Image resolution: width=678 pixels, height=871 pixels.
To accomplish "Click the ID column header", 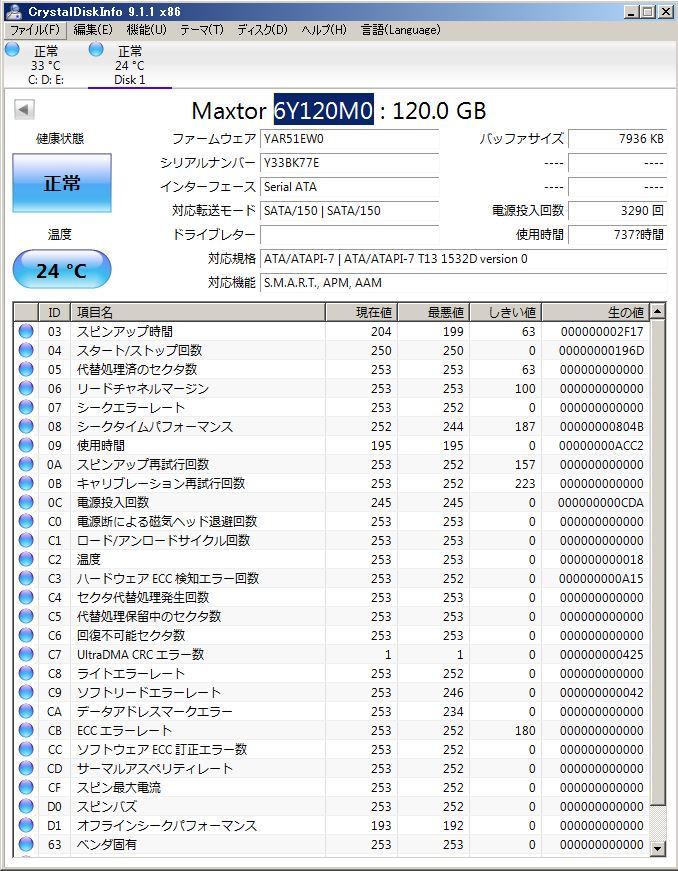I will (x=54, y=312).
